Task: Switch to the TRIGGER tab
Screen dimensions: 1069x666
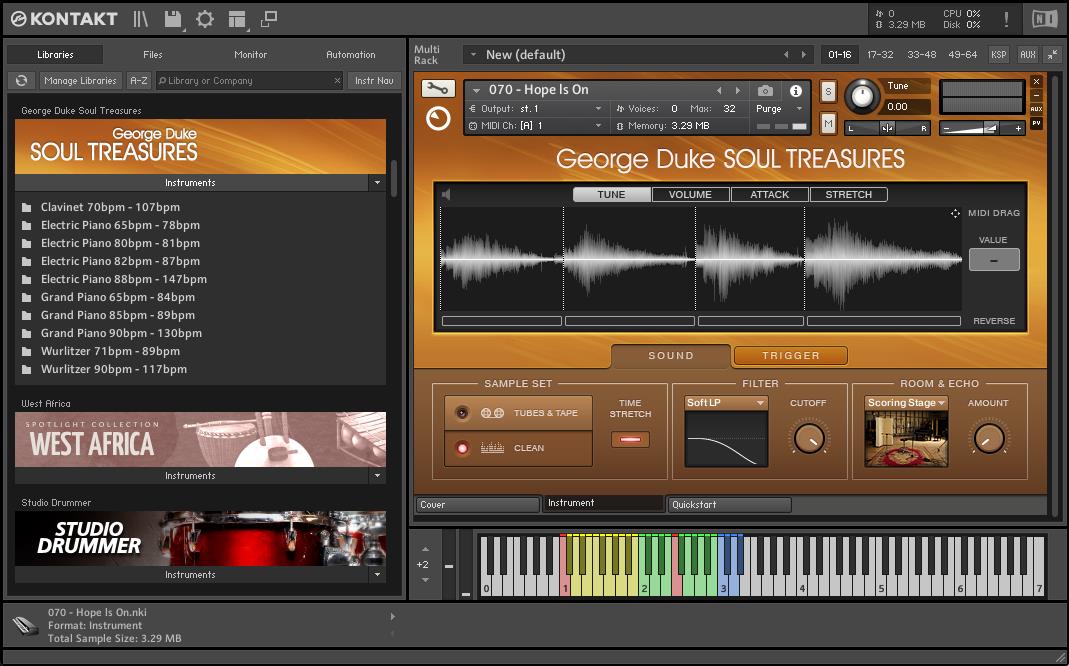Action: [x=790, y=355]
